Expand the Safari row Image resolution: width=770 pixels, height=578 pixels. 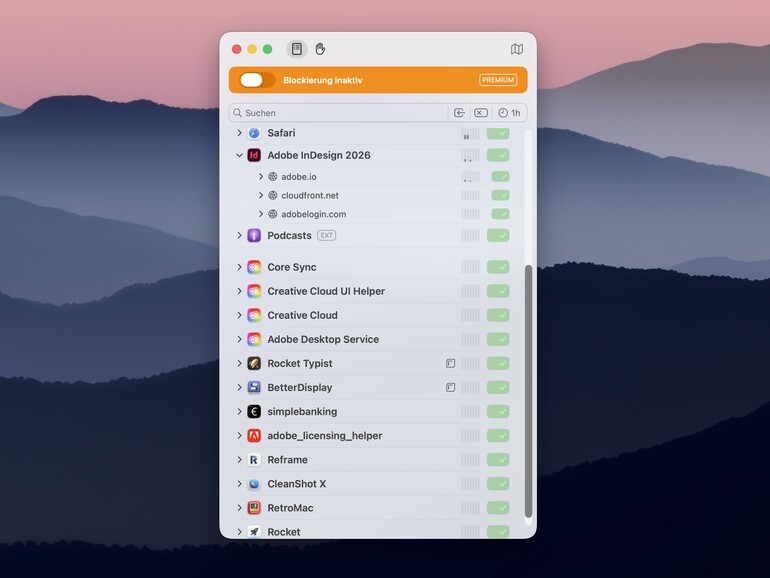click(239, 133)
